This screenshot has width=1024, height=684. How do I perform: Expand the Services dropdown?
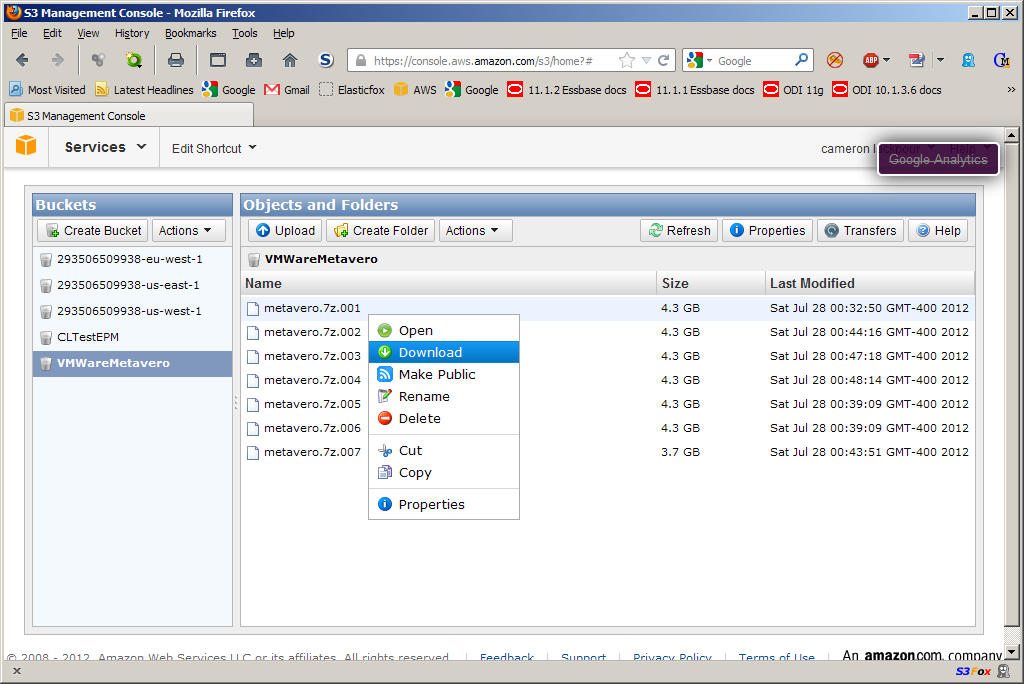[104, 147]
